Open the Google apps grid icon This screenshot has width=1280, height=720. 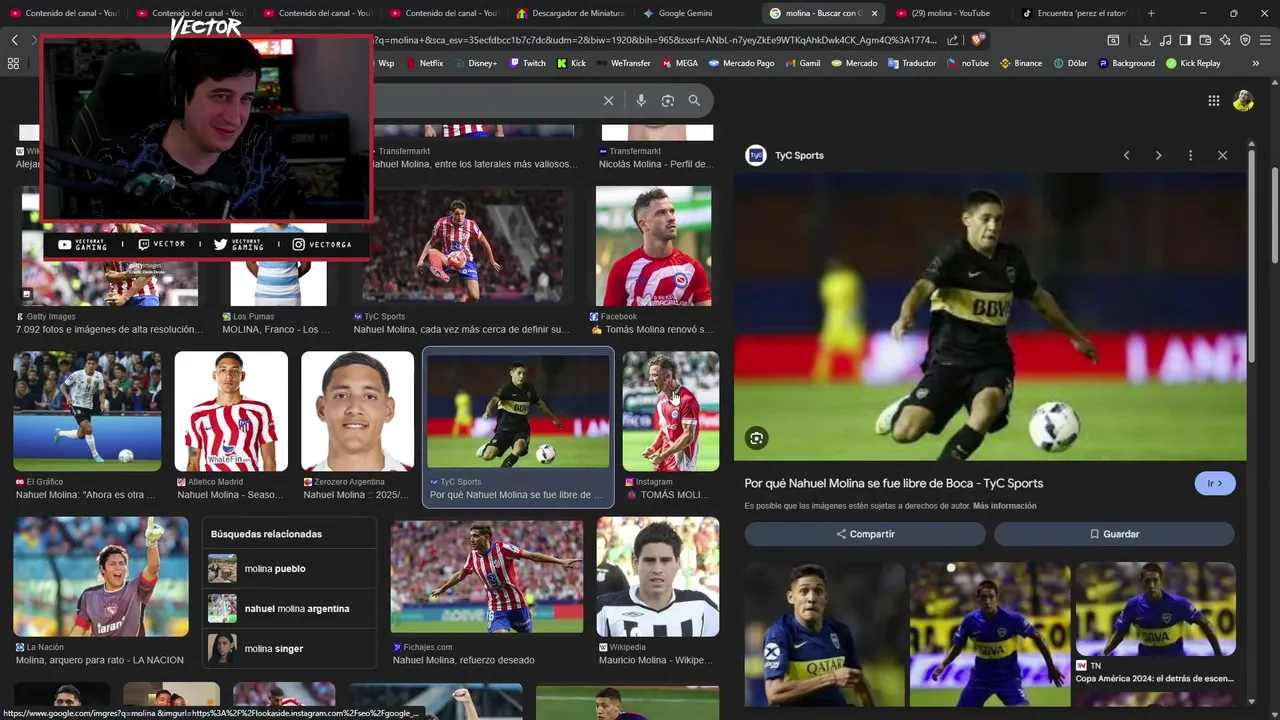[x=1213, y=100]
